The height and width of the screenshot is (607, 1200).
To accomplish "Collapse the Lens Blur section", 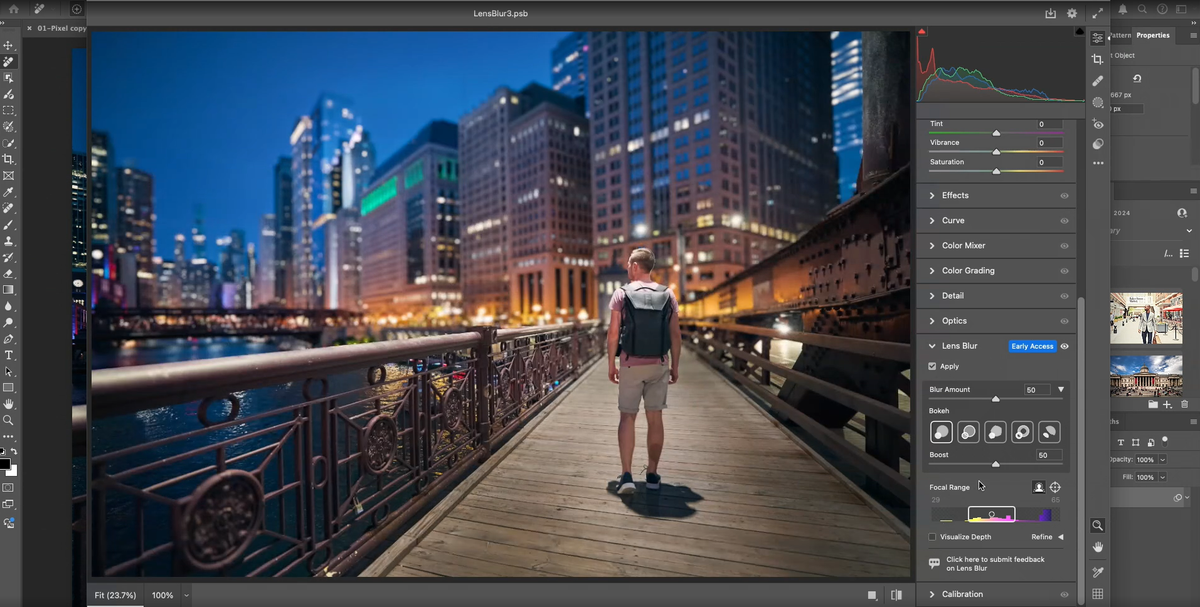I will pos(930,345).
